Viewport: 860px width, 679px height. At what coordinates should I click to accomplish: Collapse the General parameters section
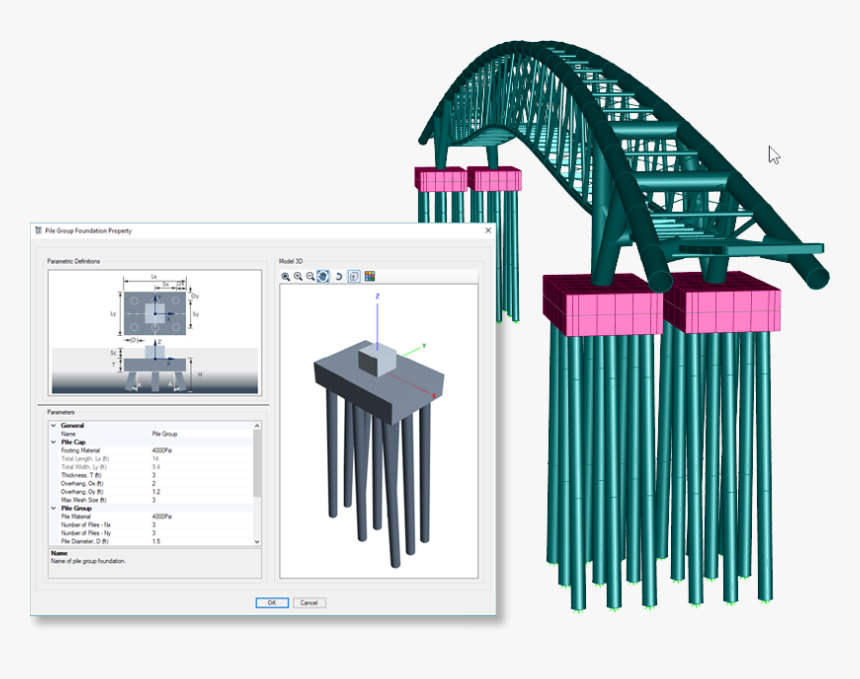pos(55,426)
